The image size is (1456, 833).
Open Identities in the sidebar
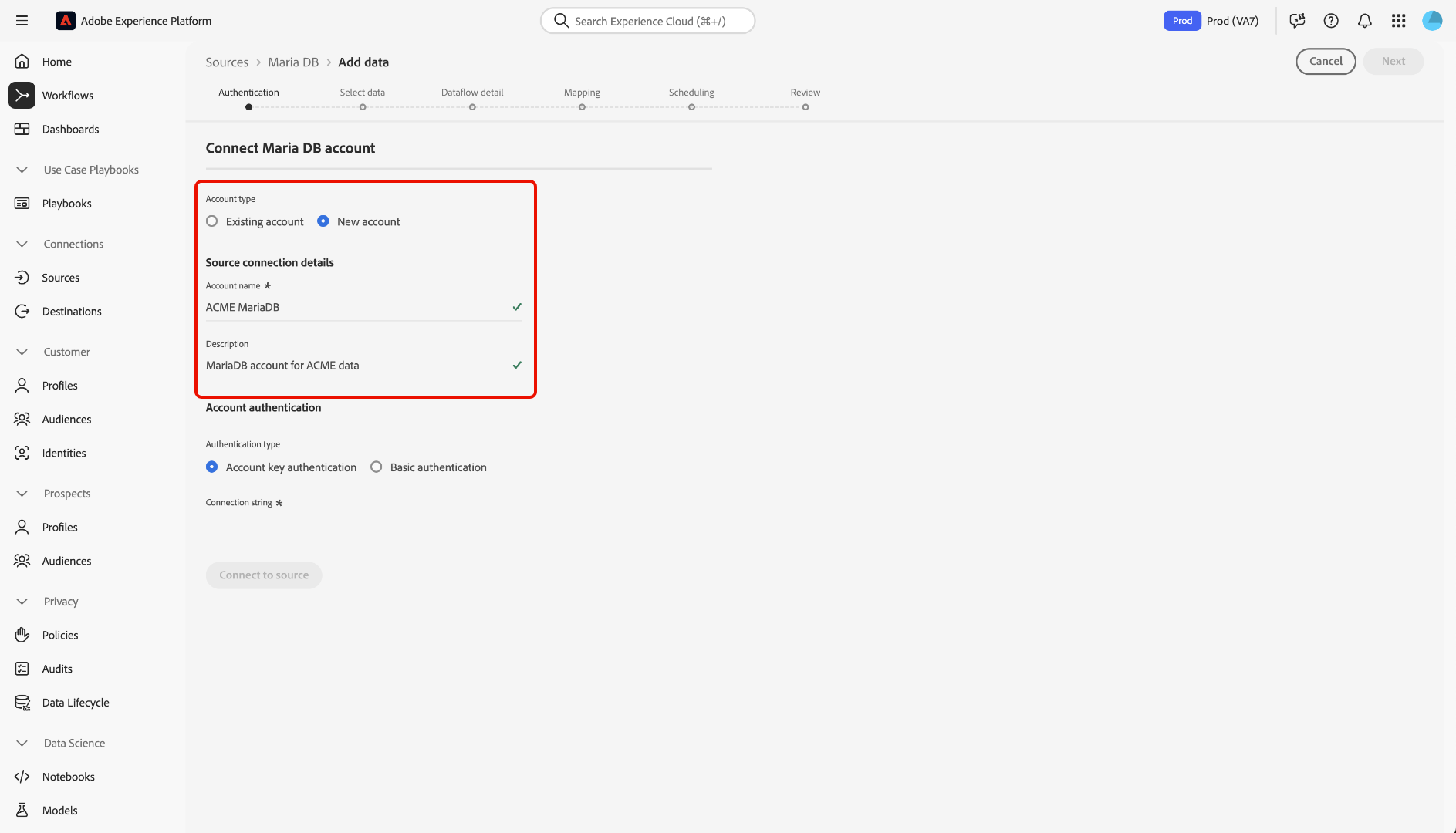pyautogui.click(x=64, y=454)
